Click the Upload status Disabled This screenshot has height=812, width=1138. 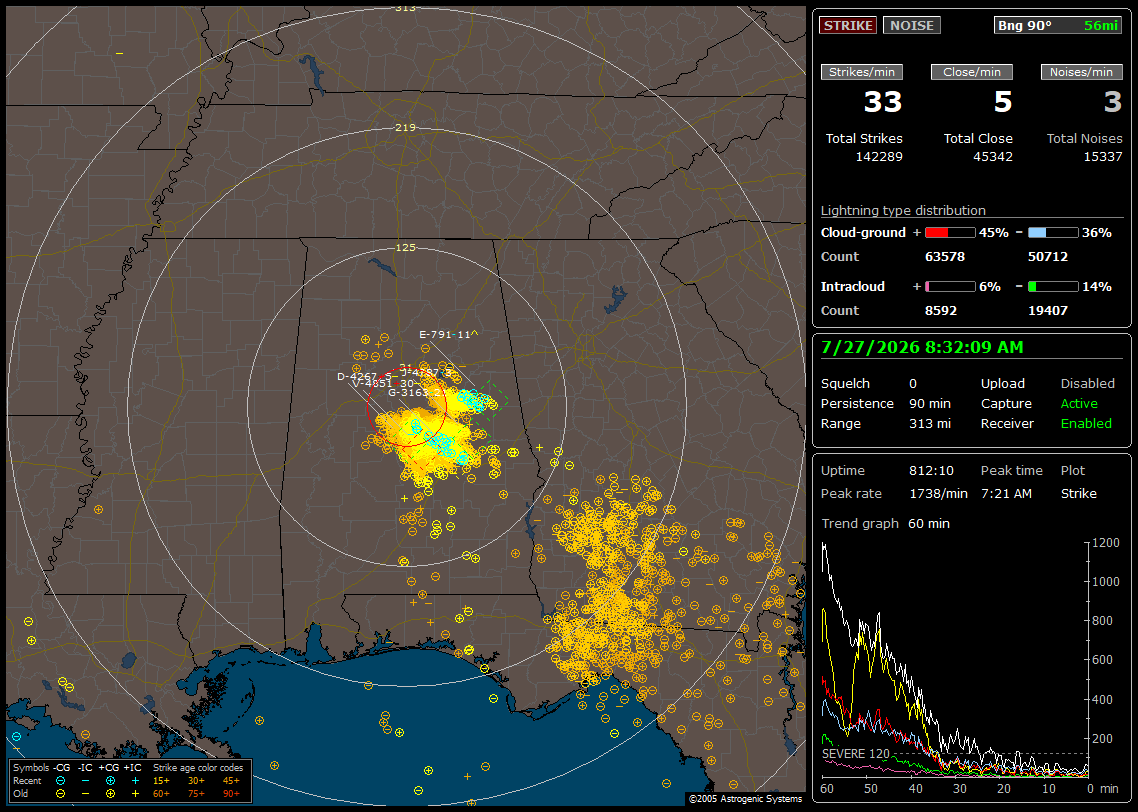[x=1087, y=383]
